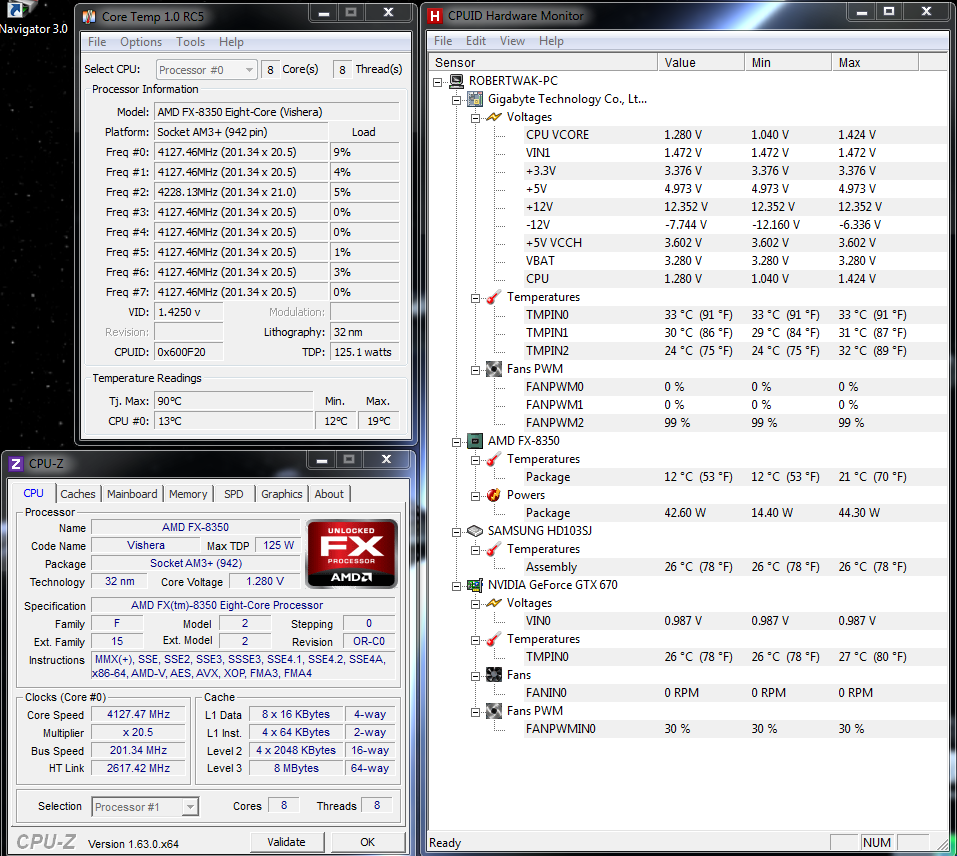Click the Core Temp title bar icon

pyautogui.click(x=89, y=16)
